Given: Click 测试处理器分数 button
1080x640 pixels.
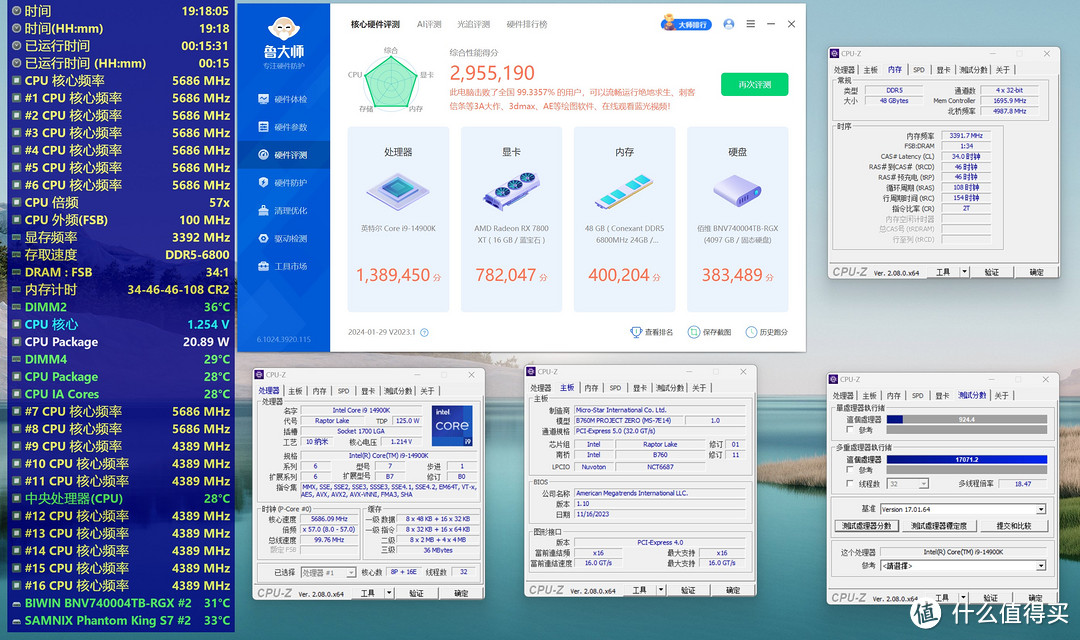Looking at the screenshot, I should click(x=866, y=526).
